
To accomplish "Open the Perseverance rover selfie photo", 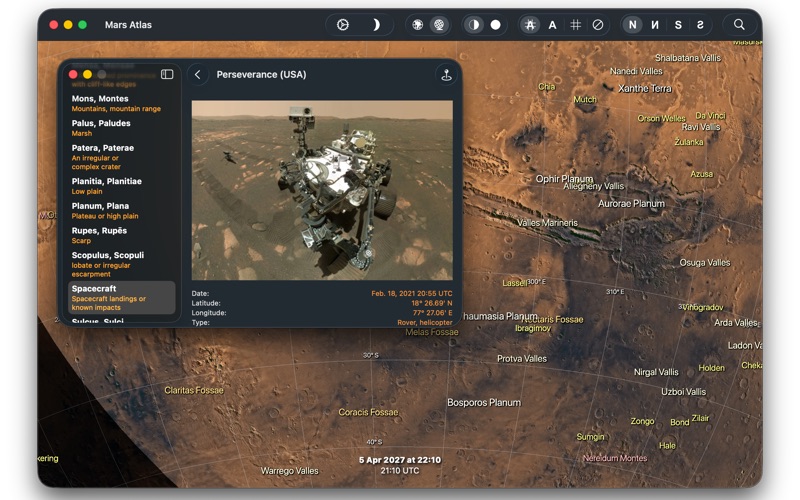I will [x=322, y=190].
